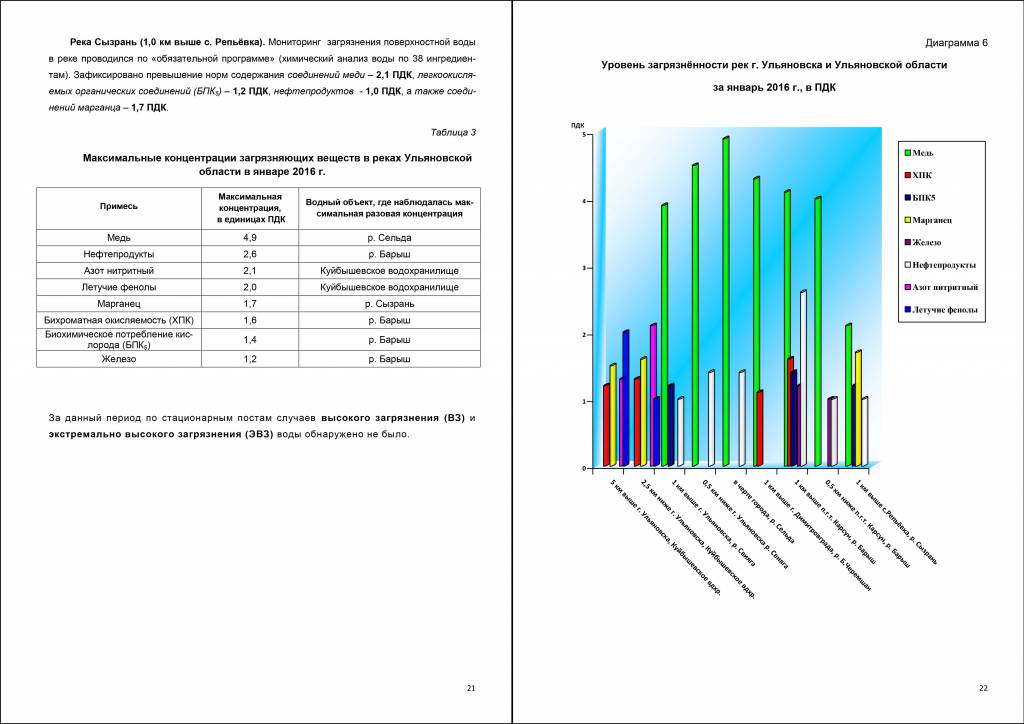Click the chart title 'Уровень загрязнённости рек'
The image size is (1024, 724).
[774, 65]
